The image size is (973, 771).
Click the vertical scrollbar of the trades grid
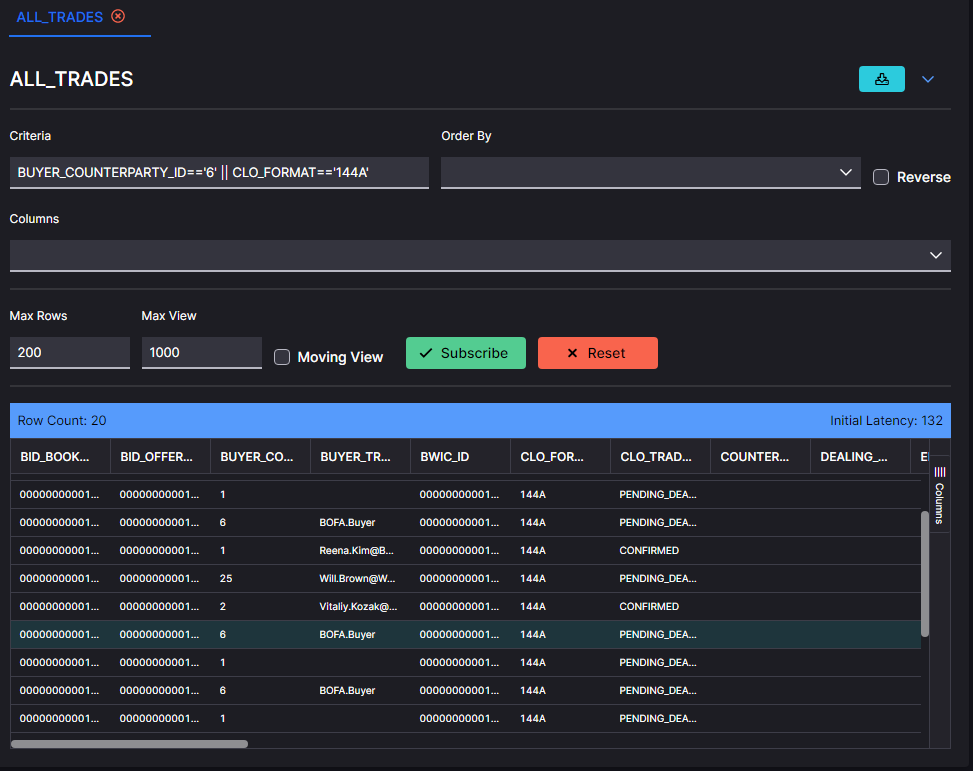(925, 573)
